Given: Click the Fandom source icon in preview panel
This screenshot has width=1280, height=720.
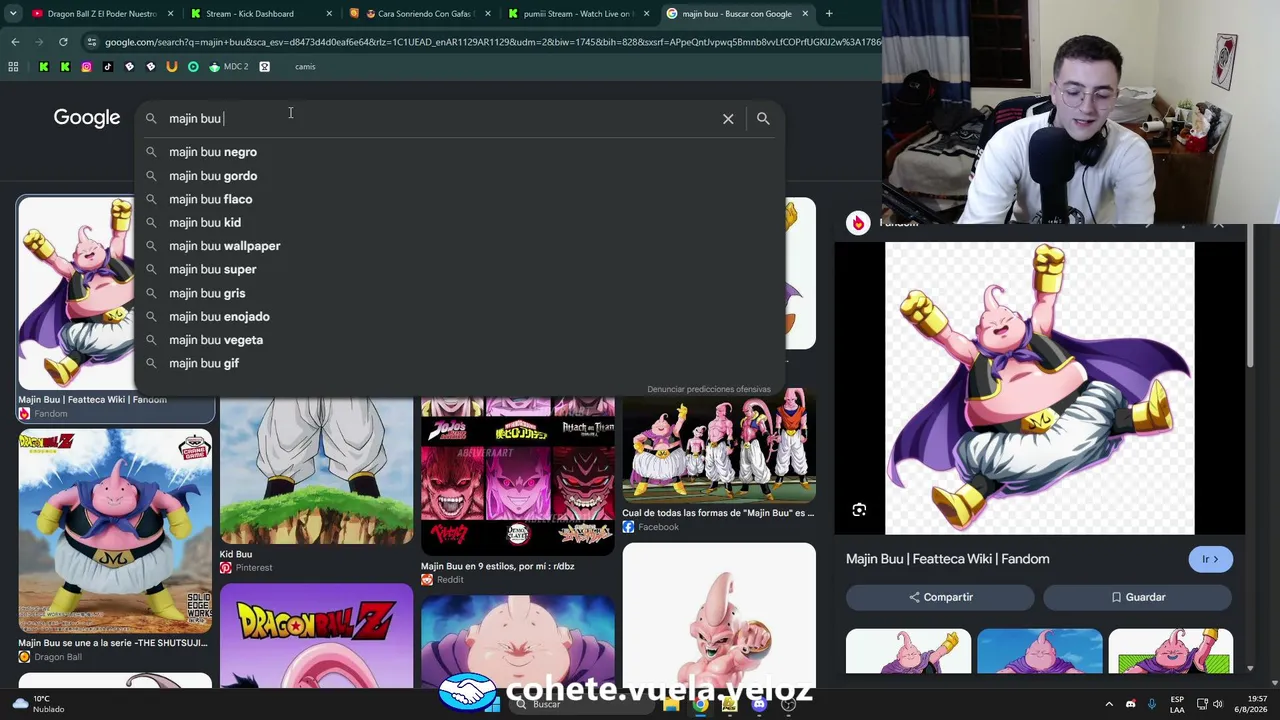Looking at the screenshot, I should pyautogui.click(x=858, y=223).
